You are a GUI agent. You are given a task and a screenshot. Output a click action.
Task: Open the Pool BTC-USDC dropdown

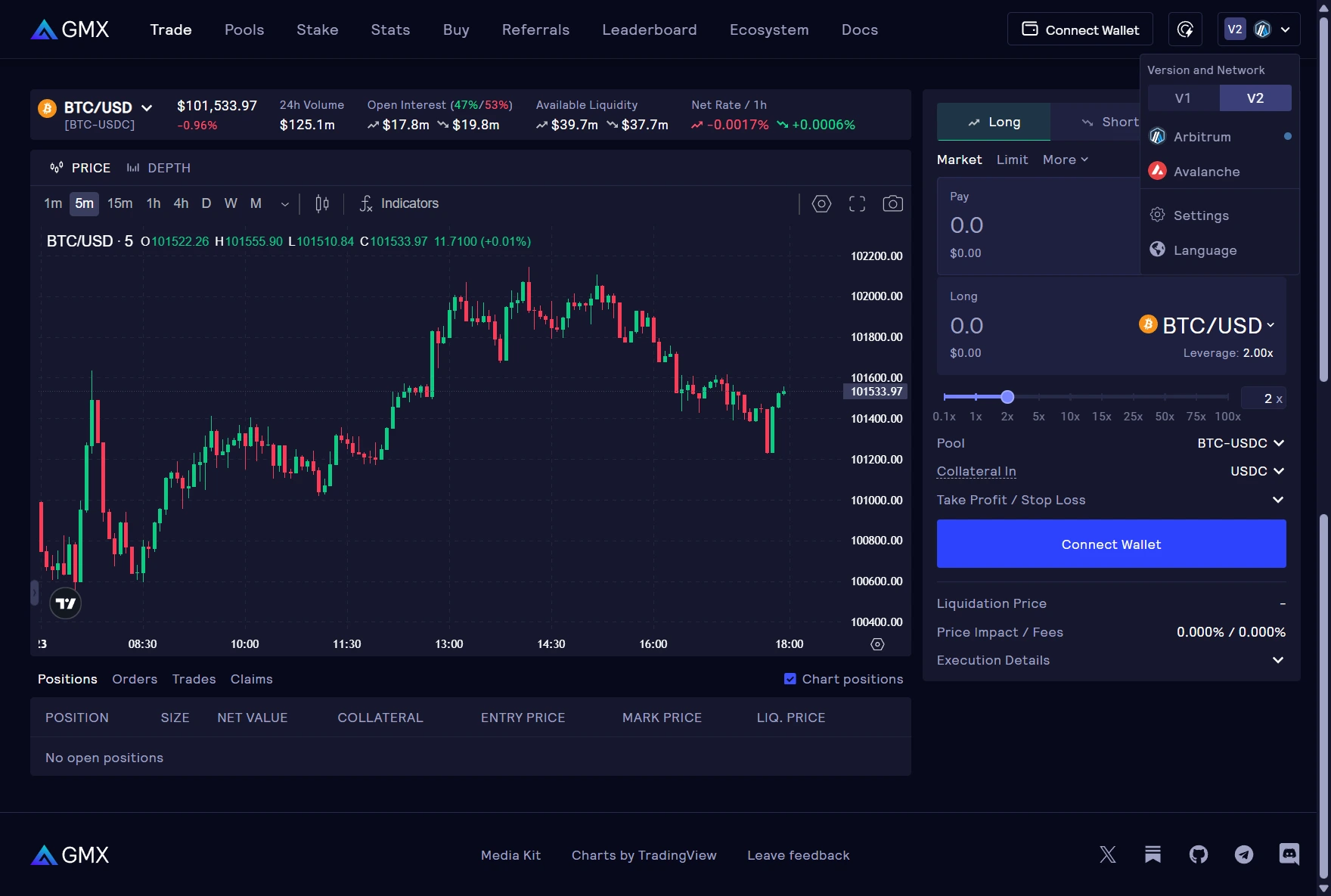pos(1240,443)
